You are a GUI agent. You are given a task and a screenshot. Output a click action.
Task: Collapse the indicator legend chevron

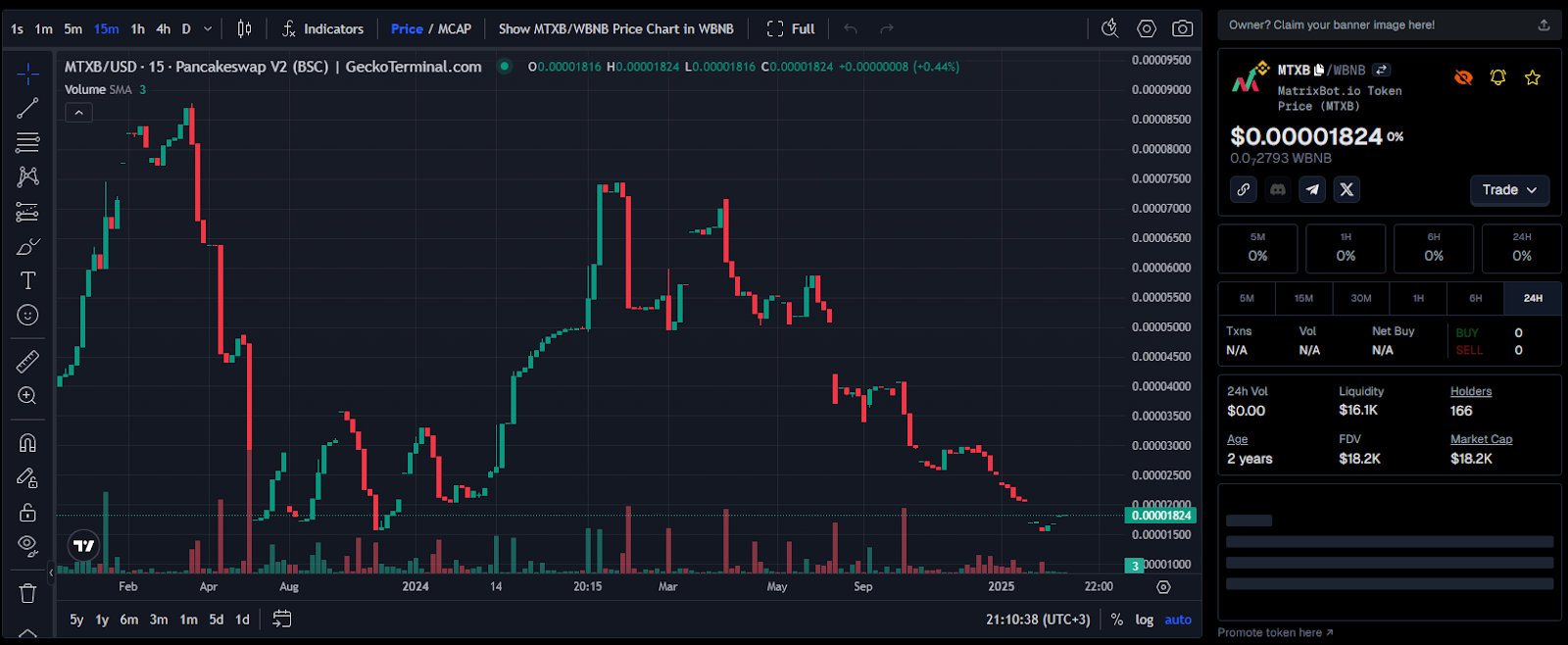pyautogui.click(x=78, y=113)
